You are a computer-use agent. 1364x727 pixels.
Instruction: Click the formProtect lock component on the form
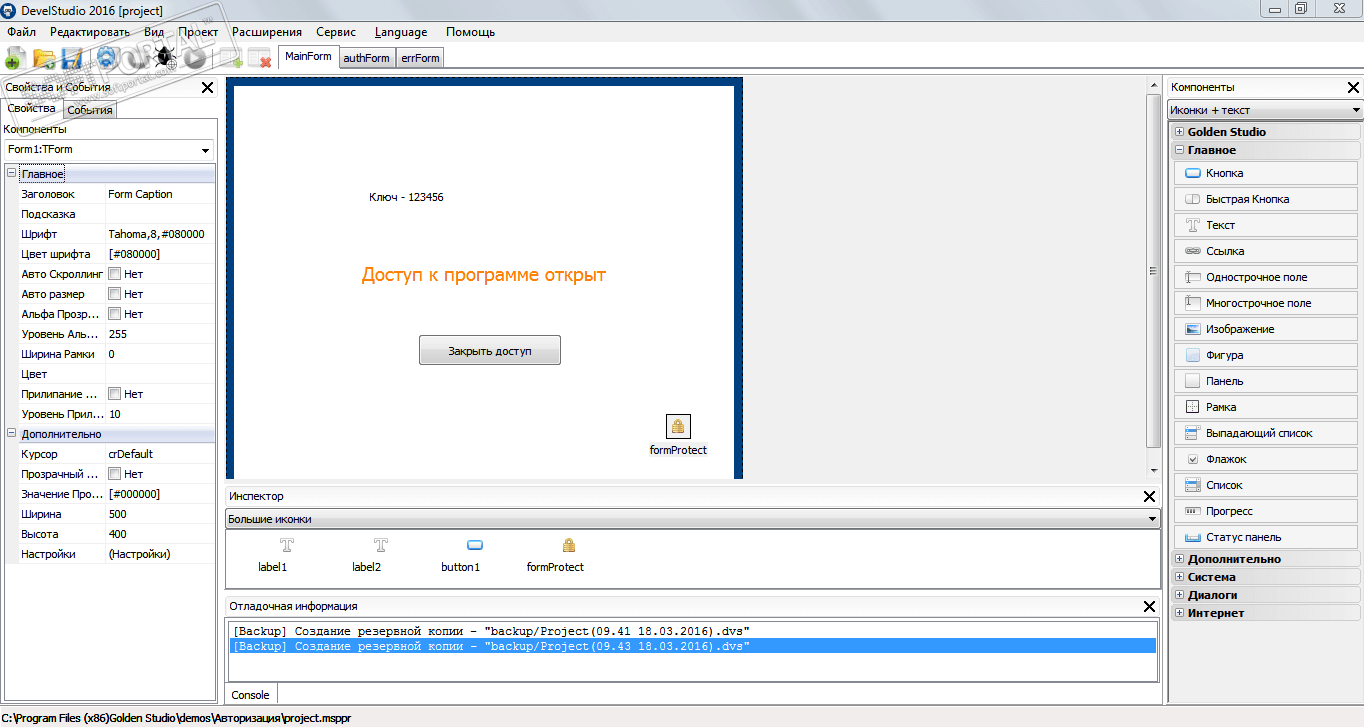click(678, 427)
